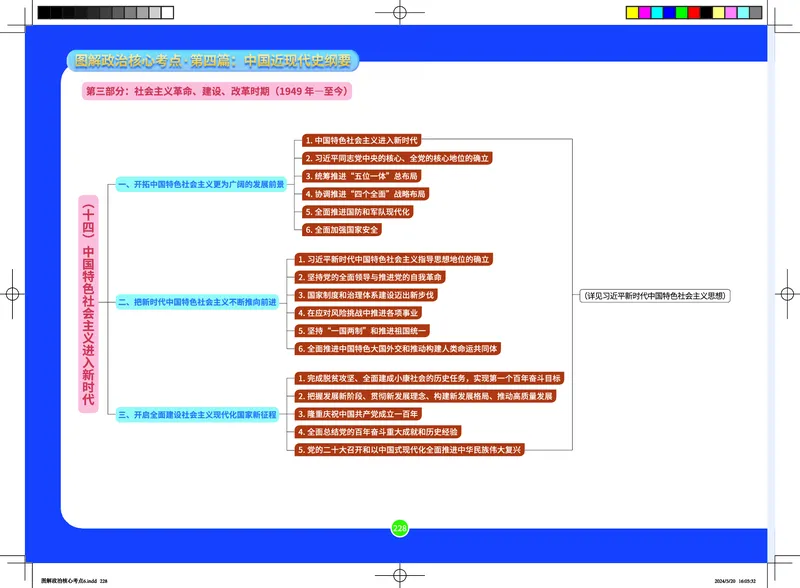Screen dimensions: 800x588
Task: Click node 6. 全面加强国家安全
Action: coord(342,230)
